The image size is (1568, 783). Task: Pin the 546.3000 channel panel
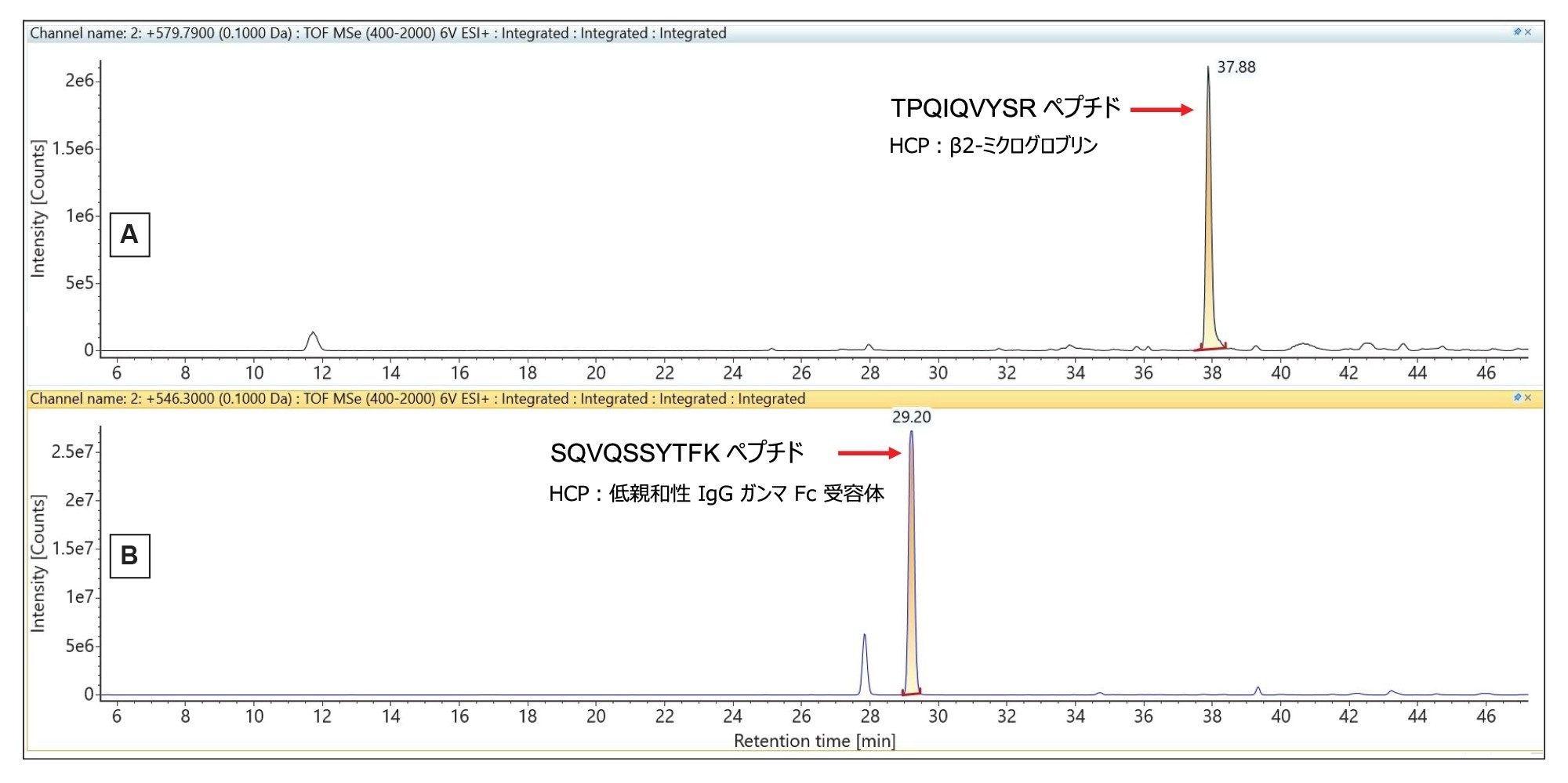click(1517, 397)
